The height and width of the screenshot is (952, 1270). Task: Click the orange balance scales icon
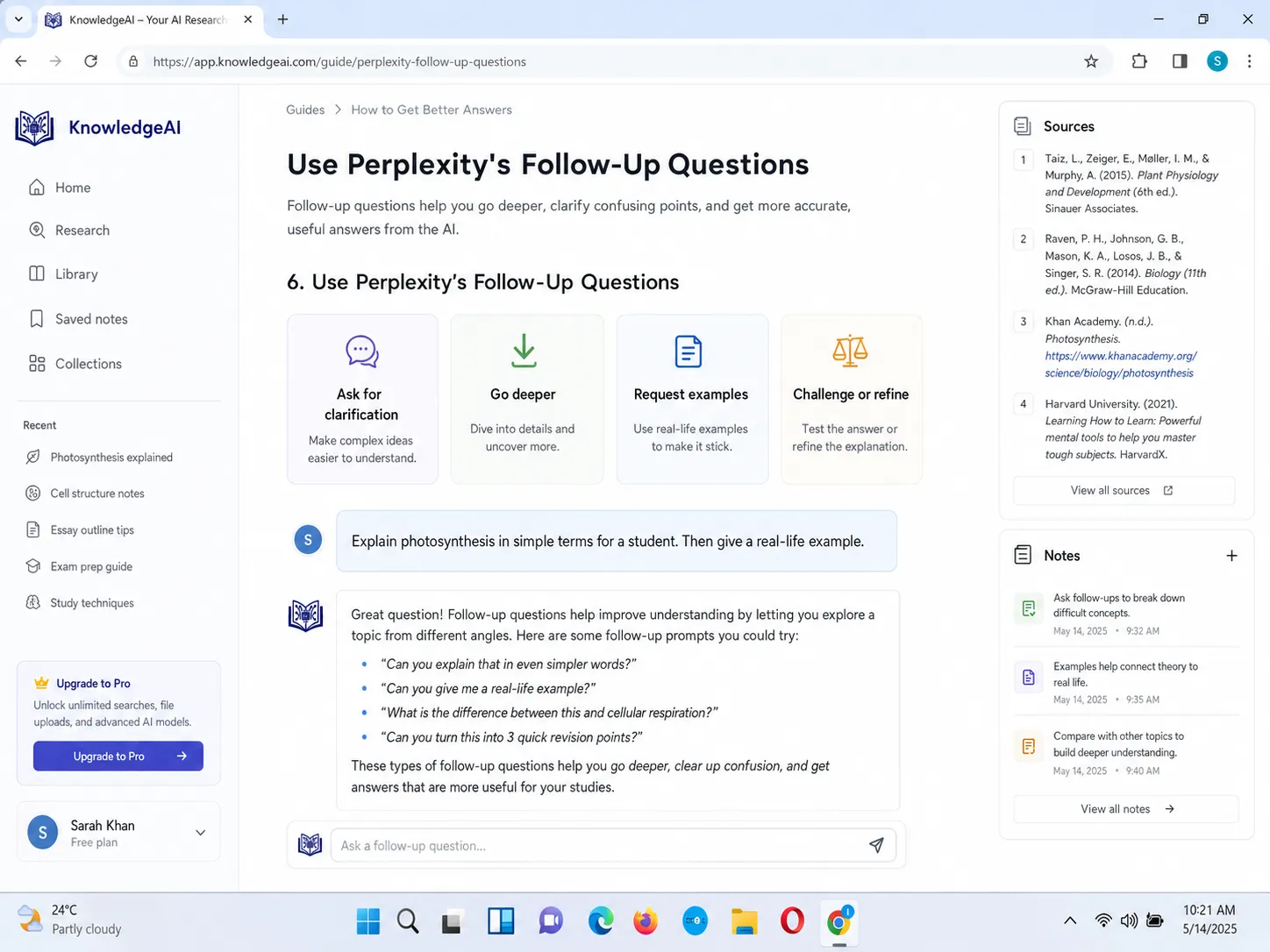pyautogui.click(x=850, y=351)
